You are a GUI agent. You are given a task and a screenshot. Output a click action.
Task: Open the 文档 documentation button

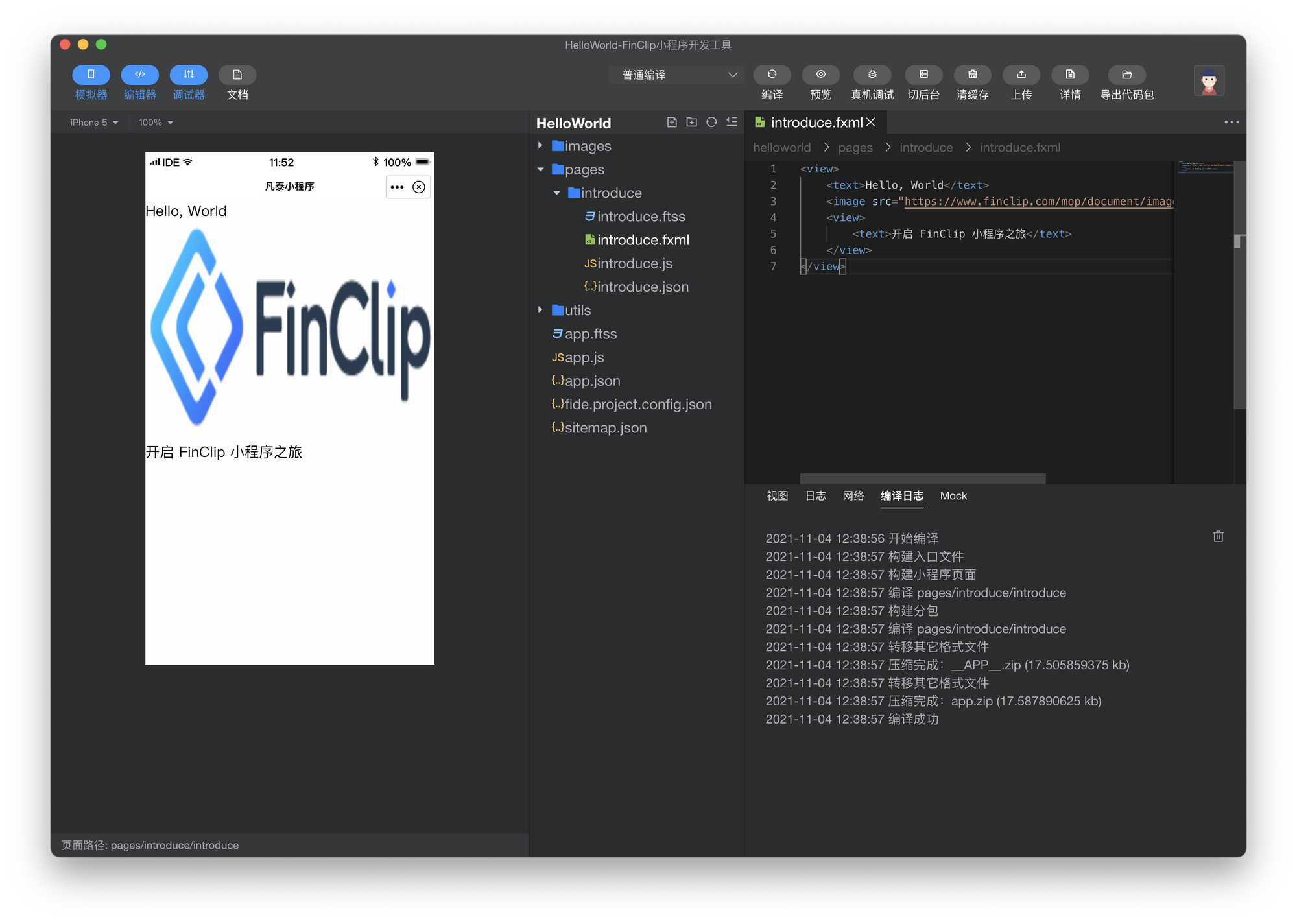237,75
